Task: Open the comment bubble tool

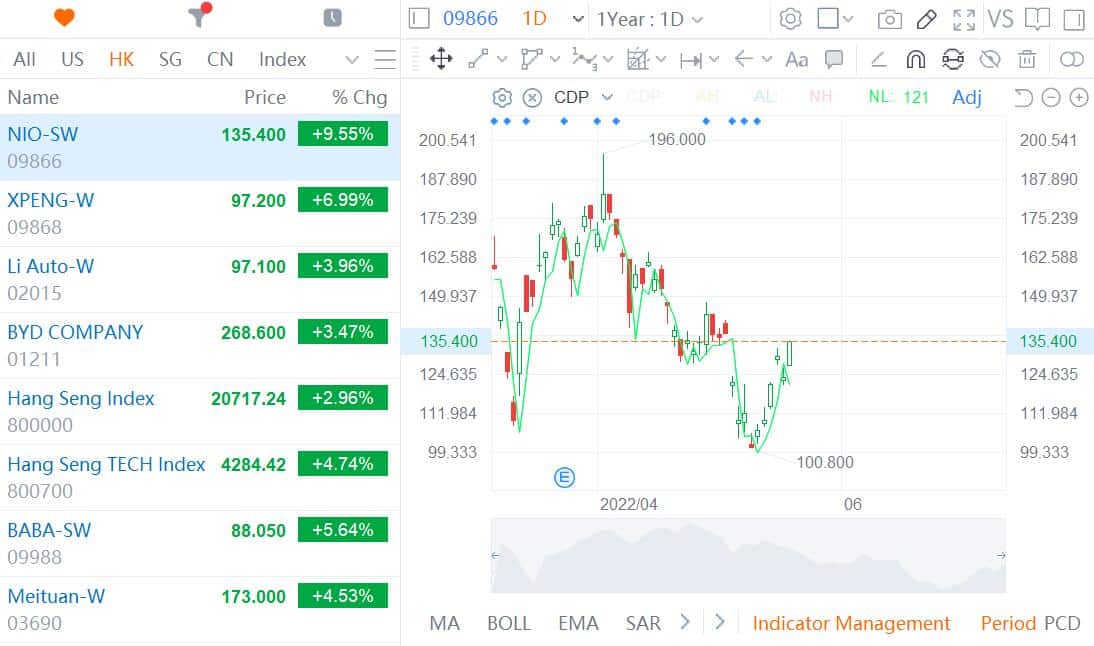Action: (834, 60)
